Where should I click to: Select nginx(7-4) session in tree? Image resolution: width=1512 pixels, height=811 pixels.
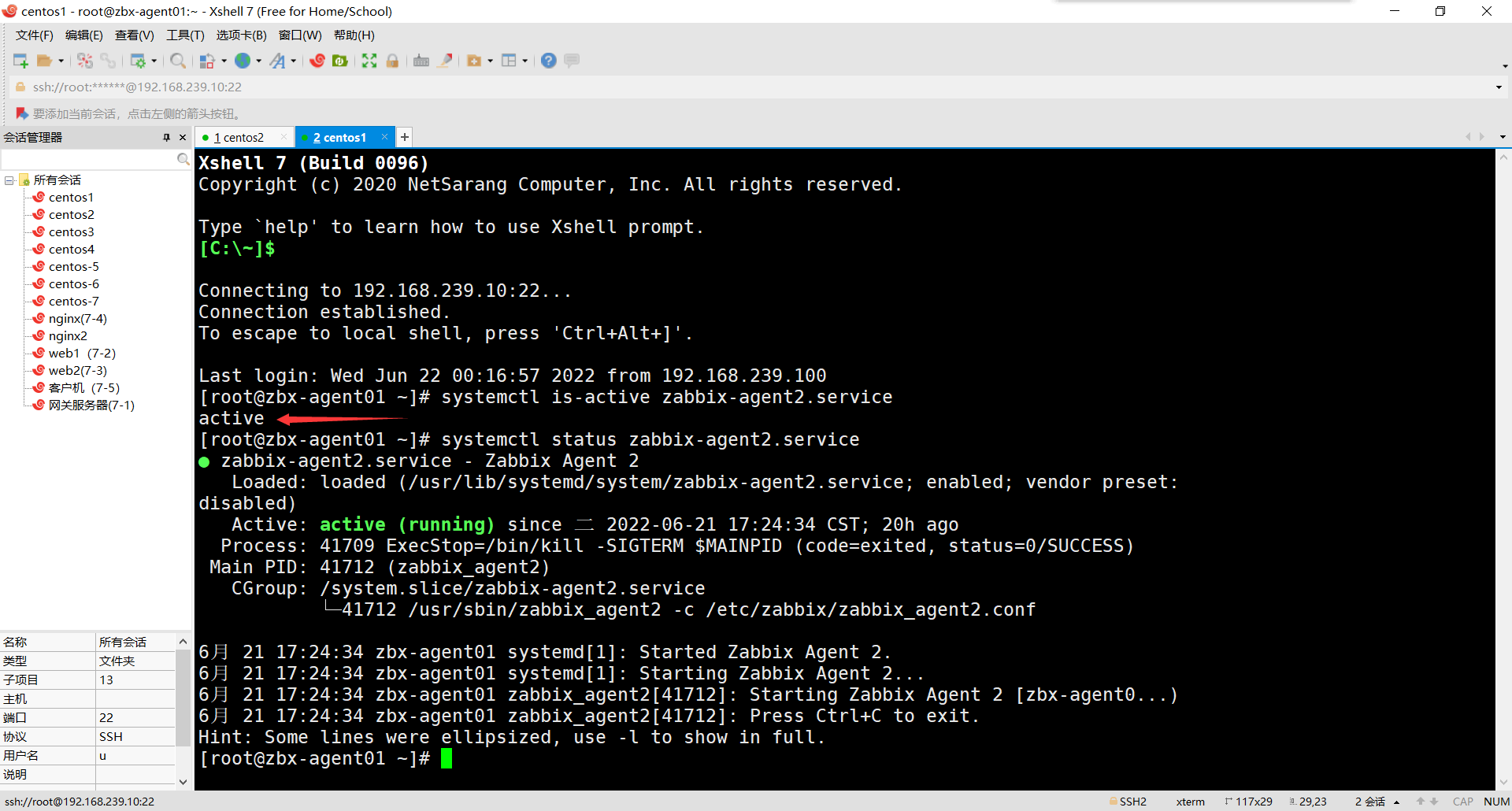(77, 318)
